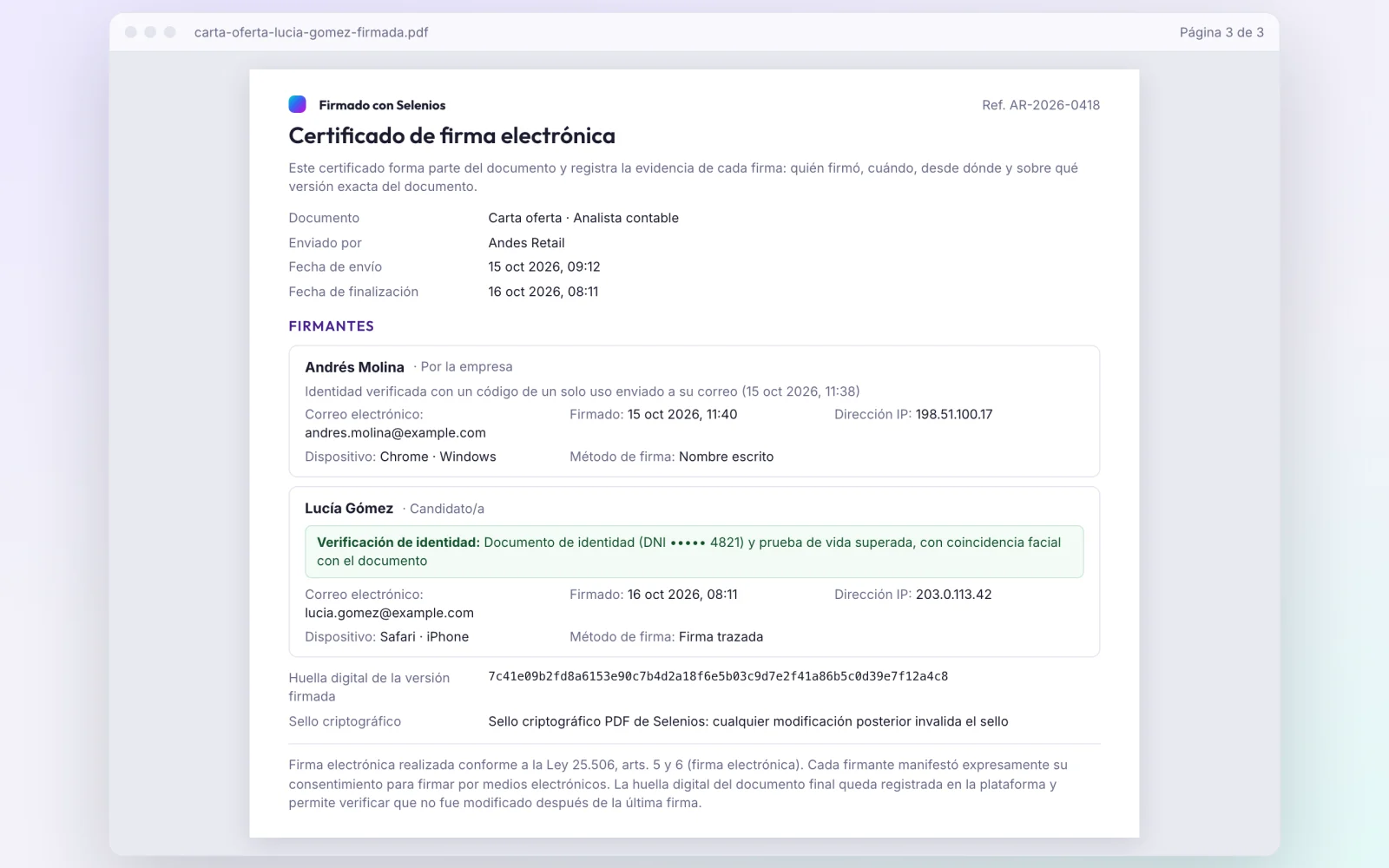The width and height of the screenshot is (1389, 868).
Task: Click the Selenios logo icon
Action: click(x=297, y=104)
